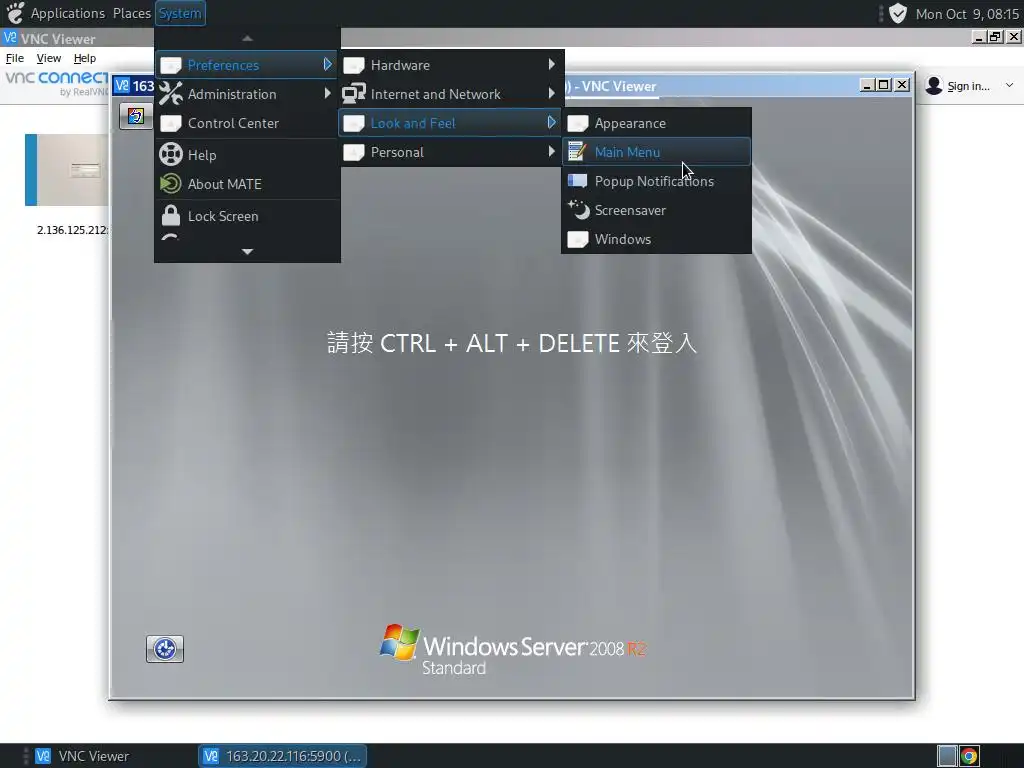Click the user avatar icon beside Sign in

(935, 86)
